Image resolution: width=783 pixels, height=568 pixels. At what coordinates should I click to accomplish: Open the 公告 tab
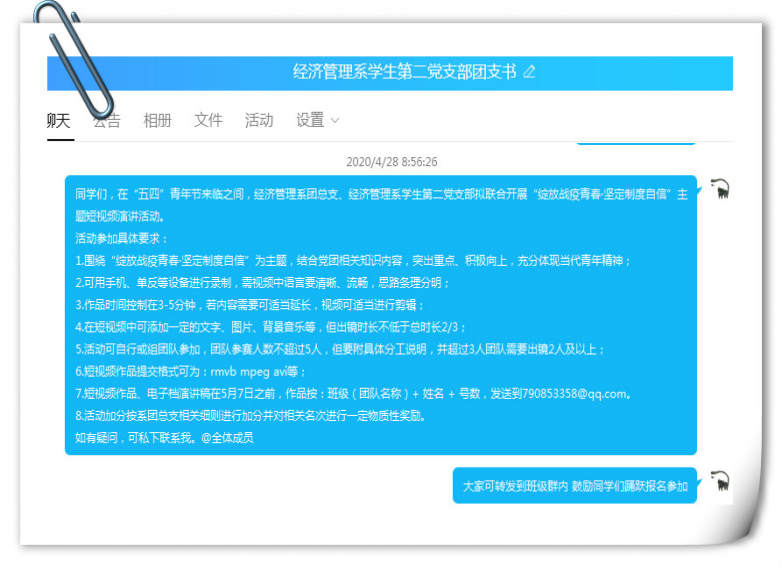(107, 121)
